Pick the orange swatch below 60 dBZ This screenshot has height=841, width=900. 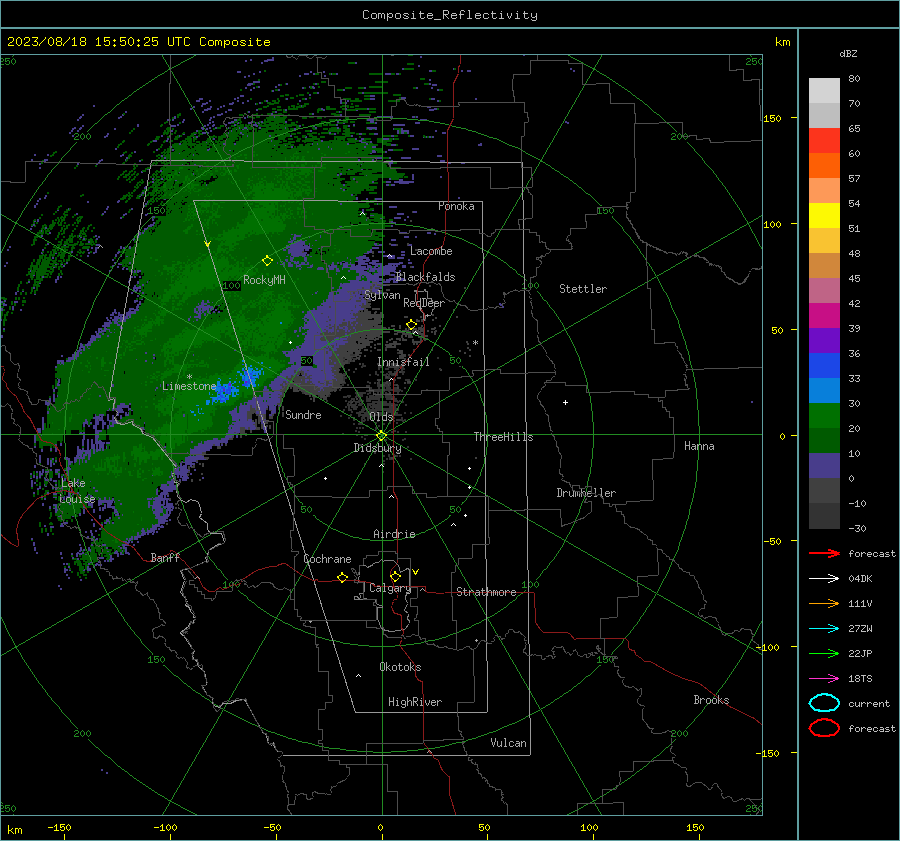pyautogui.click(x=824, y=165)
